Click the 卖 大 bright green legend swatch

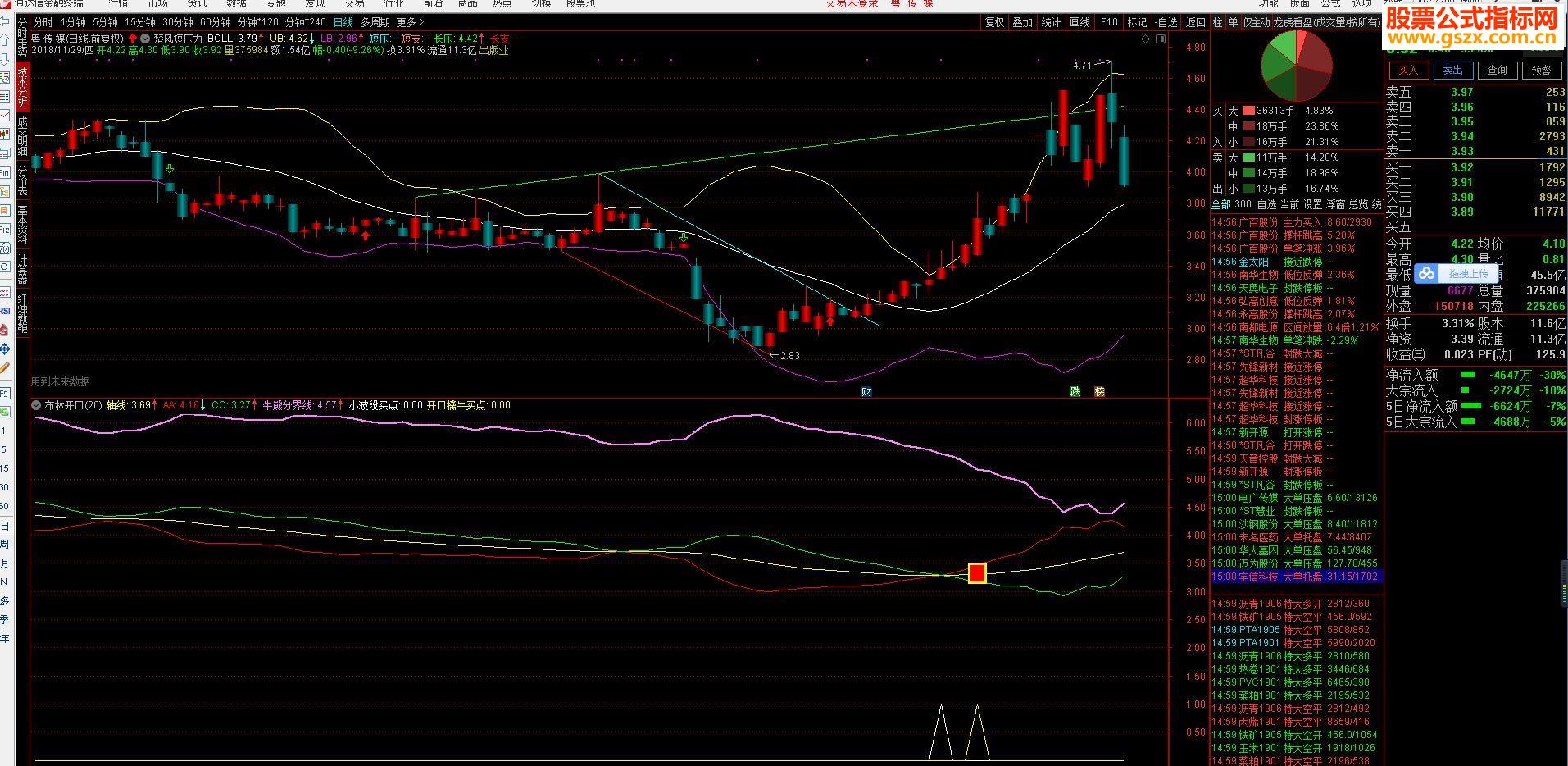(1248, 157)
